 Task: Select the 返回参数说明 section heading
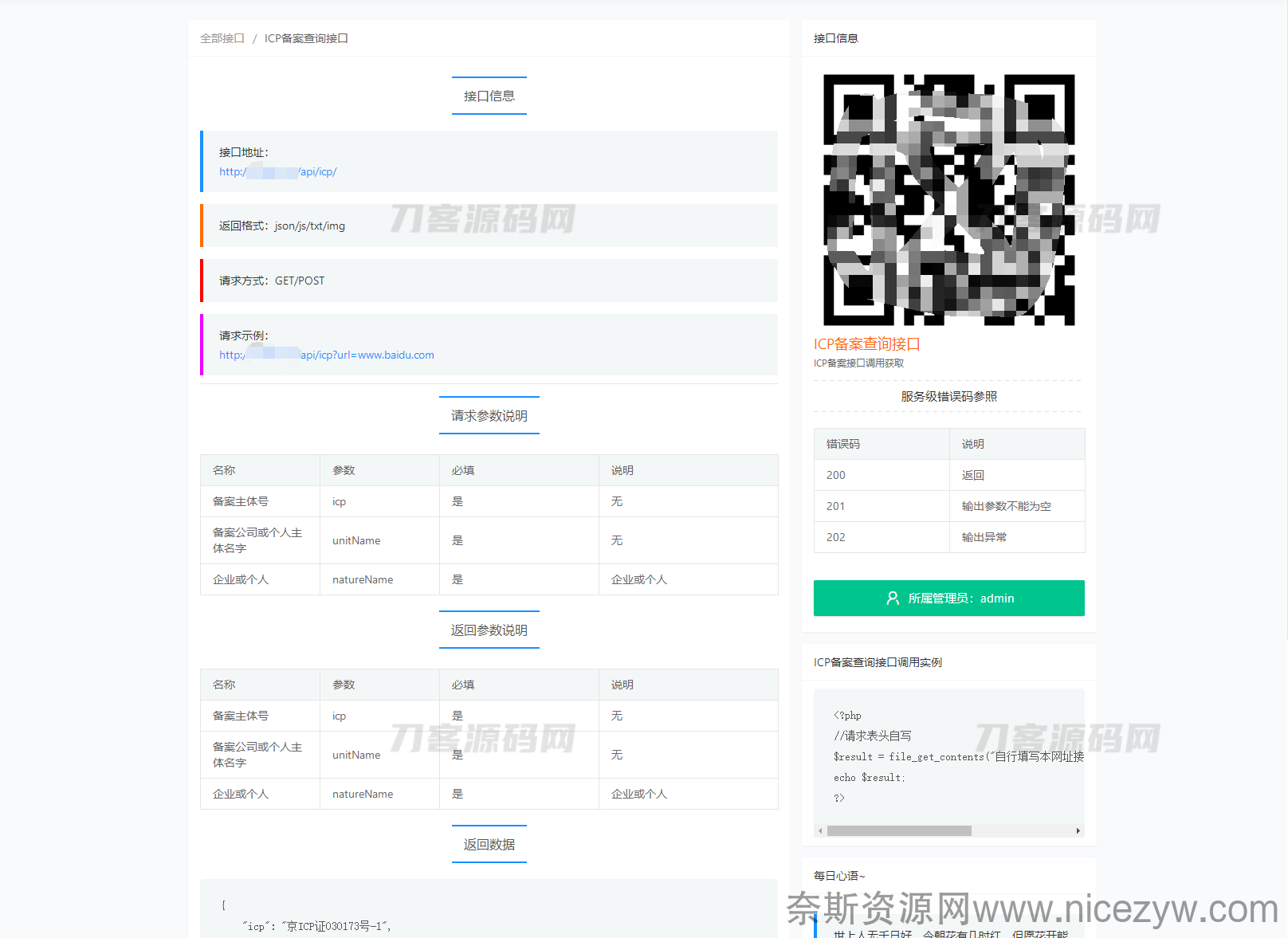tap(489, 630)
